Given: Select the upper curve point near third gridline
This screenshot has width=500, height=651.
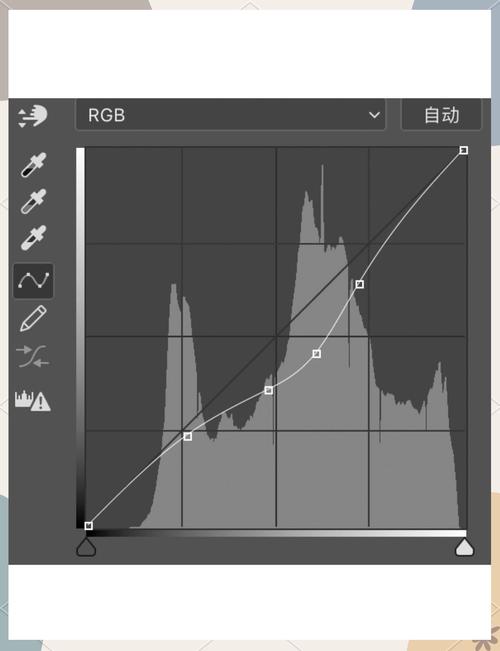Looking at the screenshot, I should pos(360,284).
